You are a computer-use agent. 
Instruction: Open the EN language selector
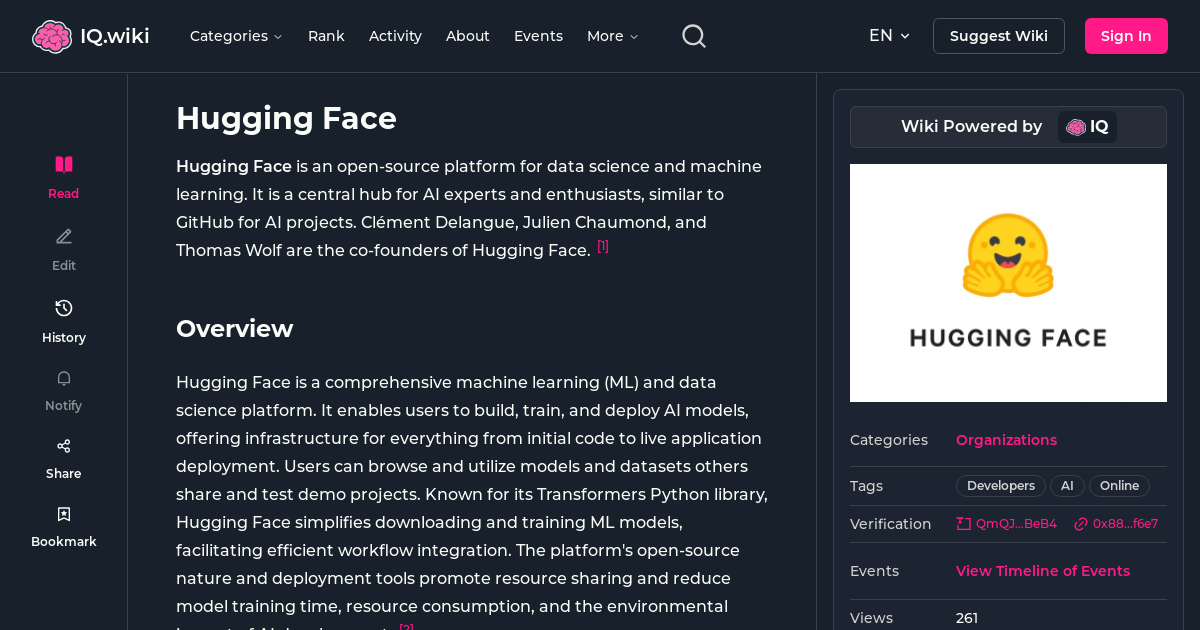tap(889, 36)
